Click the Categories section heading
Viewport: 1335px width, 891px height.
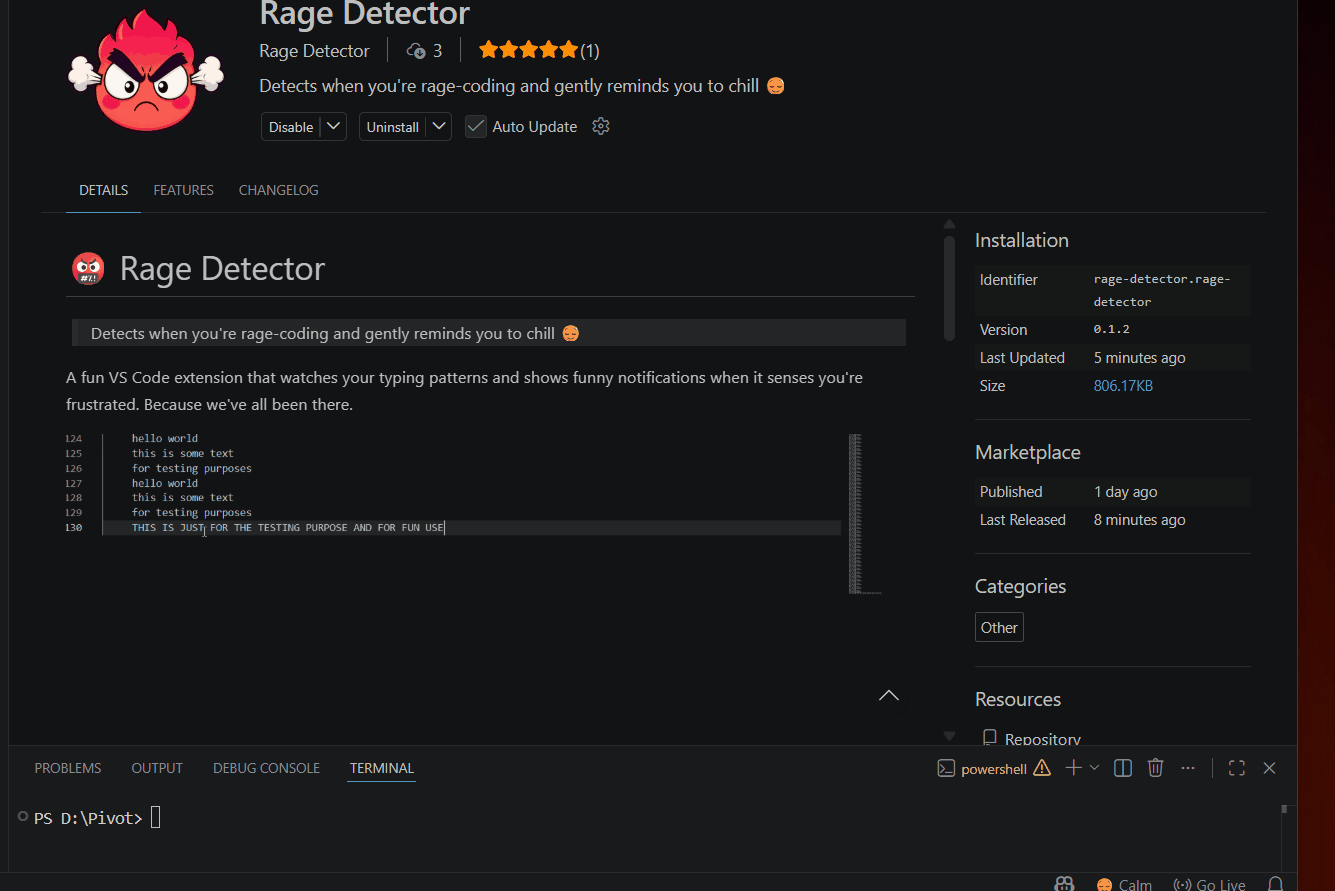coord(1021,586)
